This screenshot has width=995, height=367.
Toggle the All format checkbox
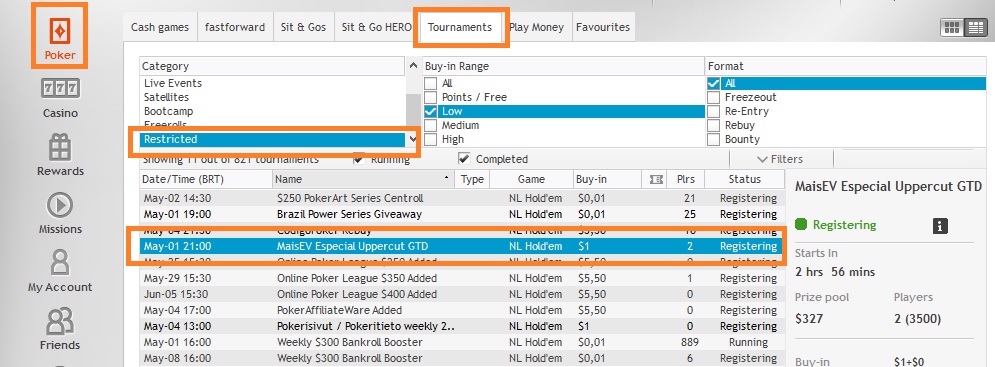pyautogui.click(x=714, y=83)
